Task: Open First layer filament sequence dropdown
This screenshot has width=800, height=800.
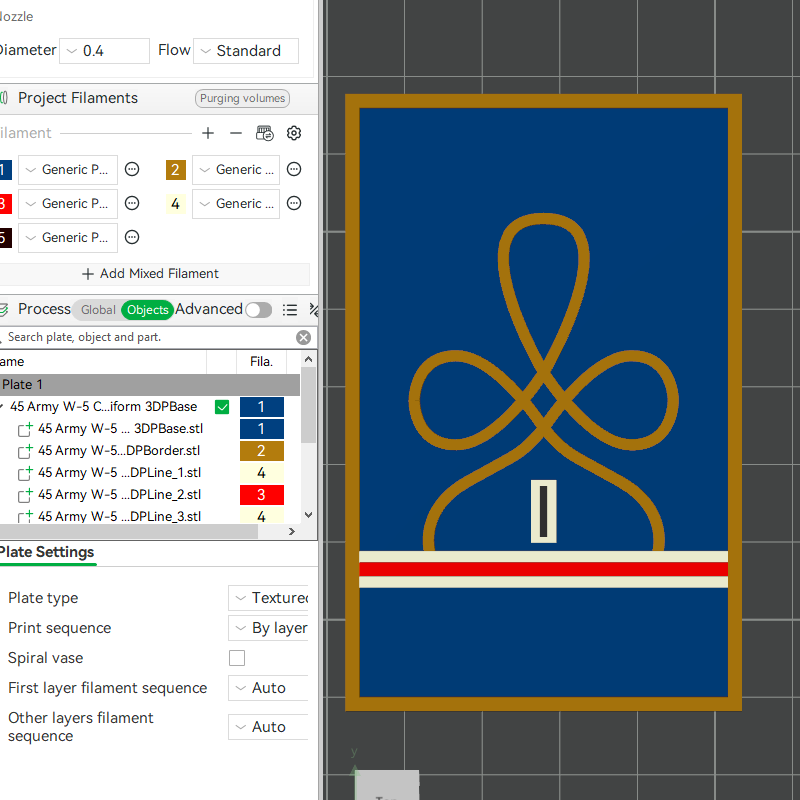Action: [x=268, y=688]
